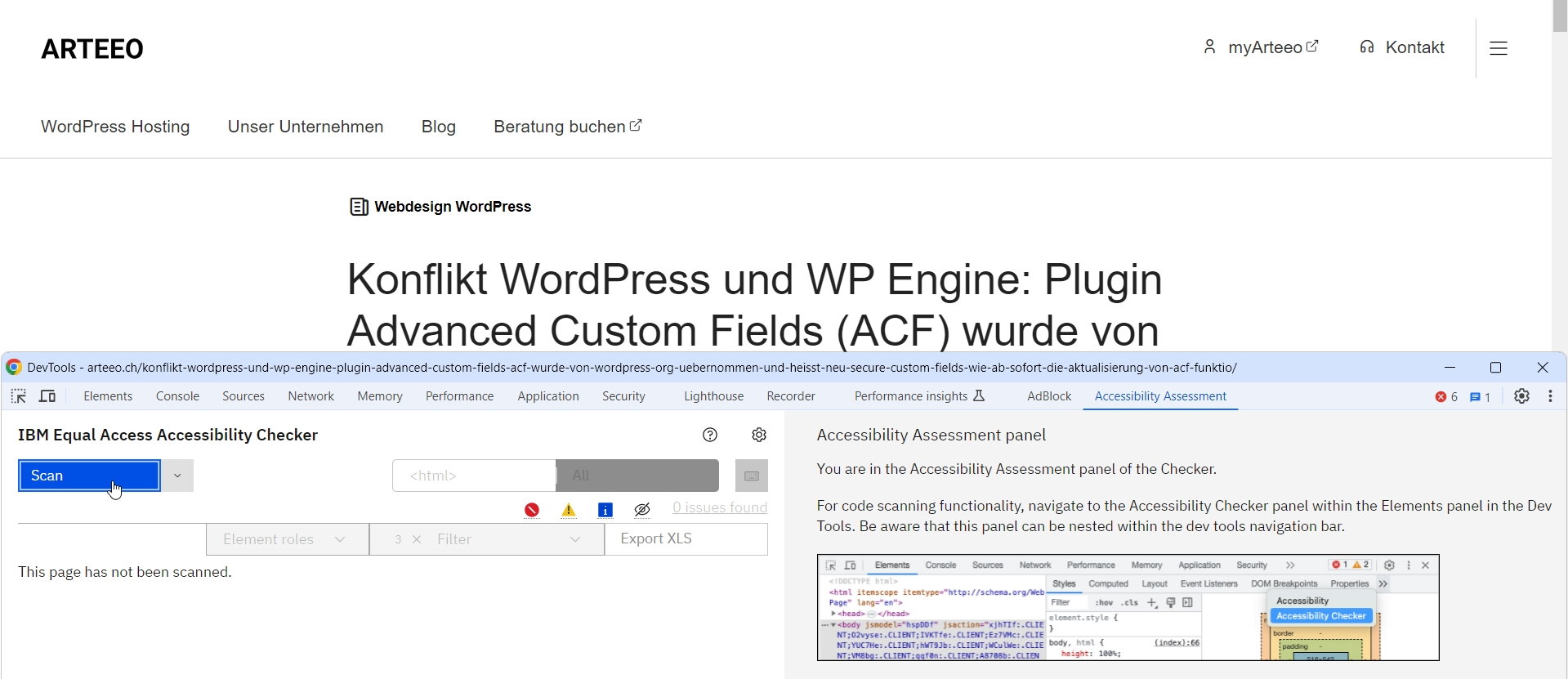Open the Scan options dropdown arrow
Image resolution: width=1568 pixels, height=679 pixels.
[177, 476]
